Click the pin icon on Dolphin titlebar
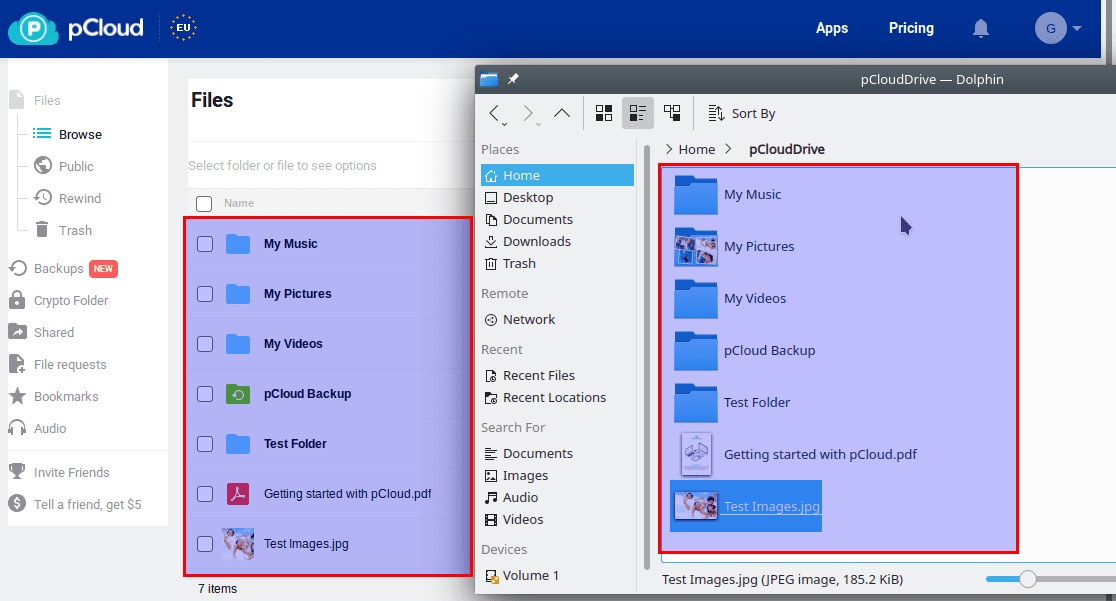 [513, 79]
